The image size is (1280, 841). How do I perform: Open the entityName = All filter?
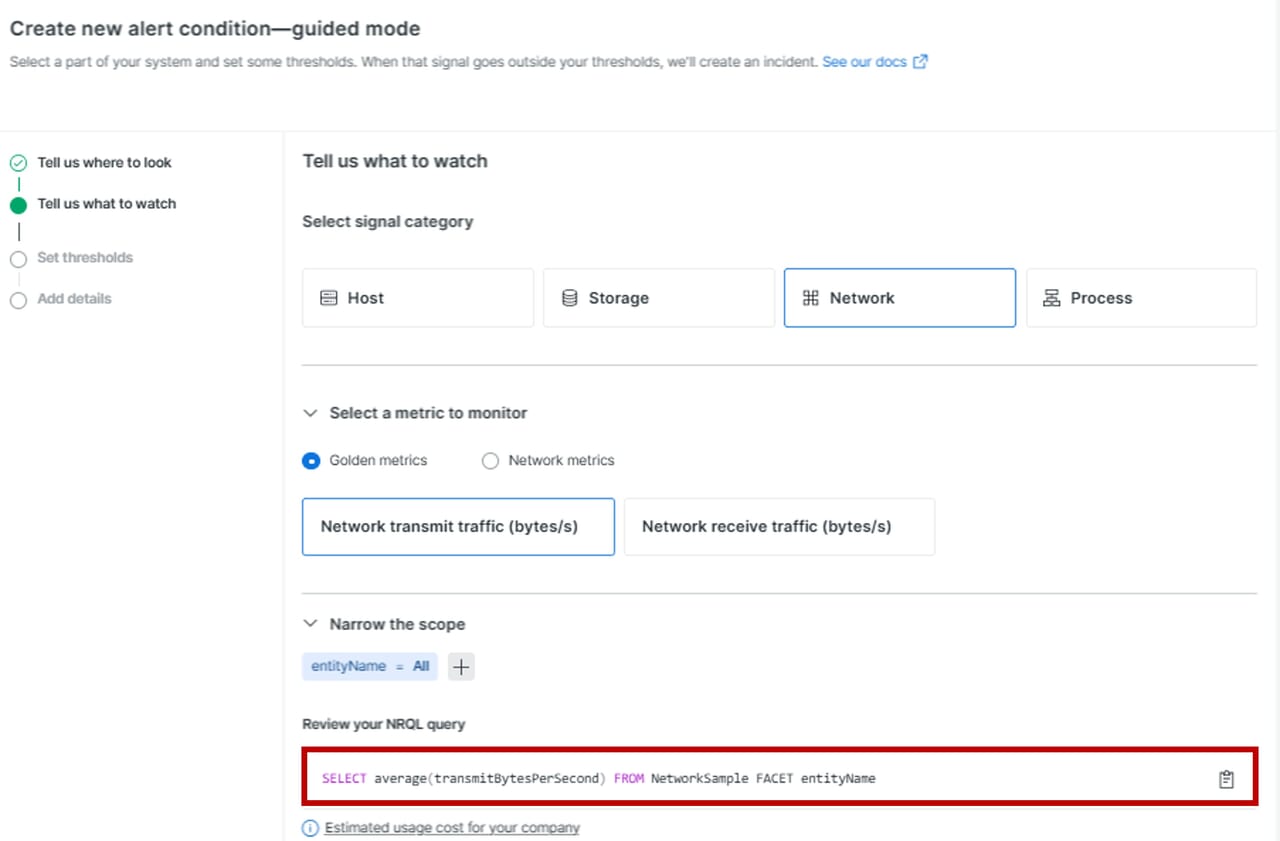(369, 667)
